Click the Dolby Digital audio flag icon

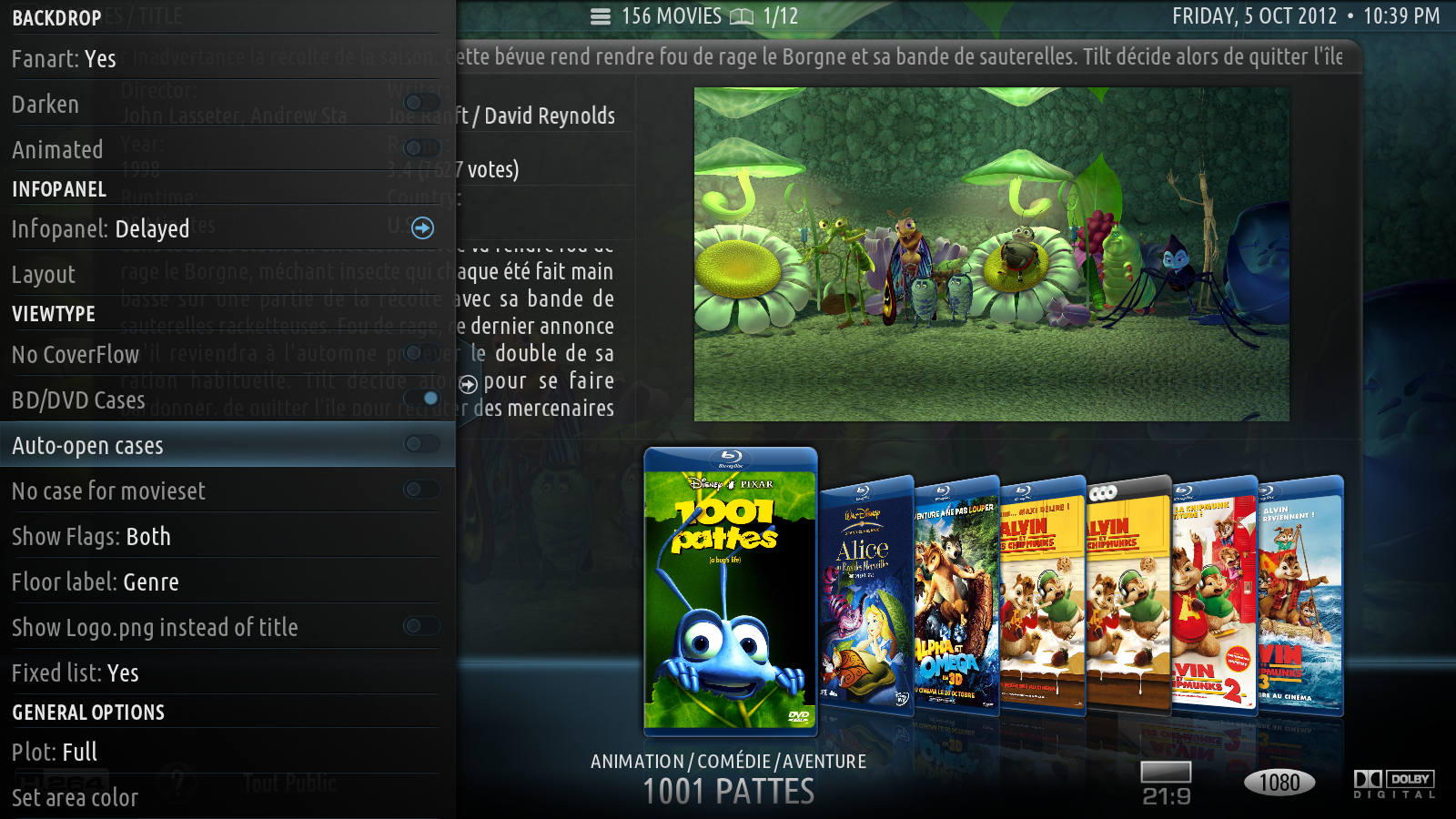coord(1394,784)
